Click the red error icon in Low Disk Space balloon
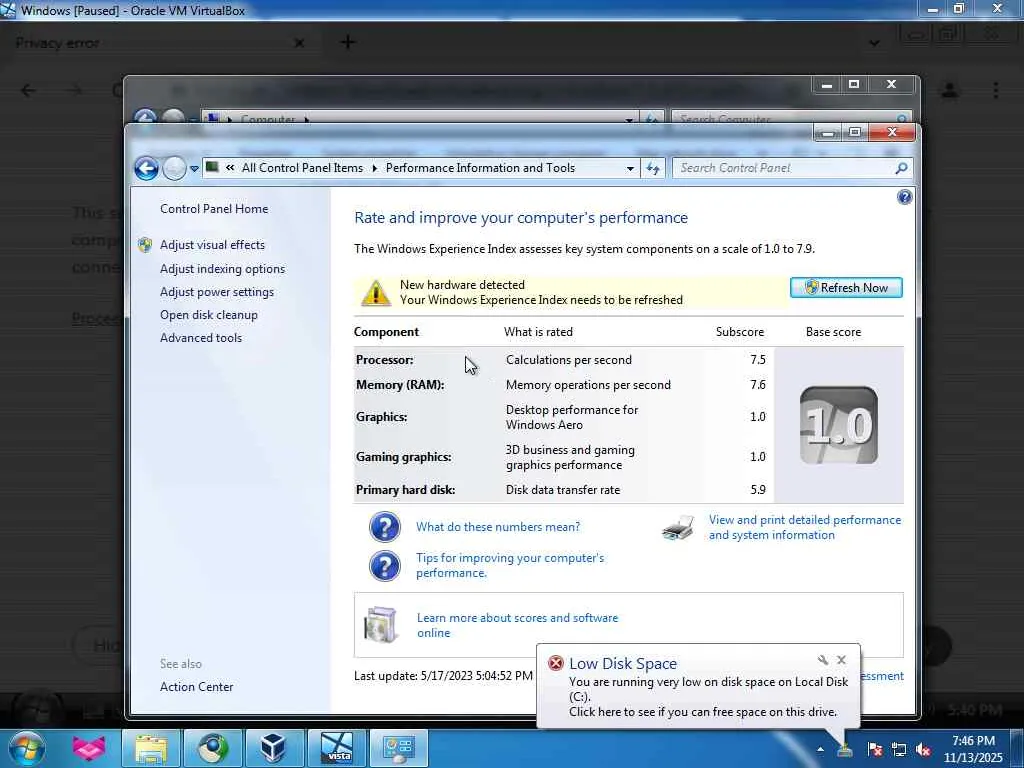Screen dimensions: 1024x768 556,664
